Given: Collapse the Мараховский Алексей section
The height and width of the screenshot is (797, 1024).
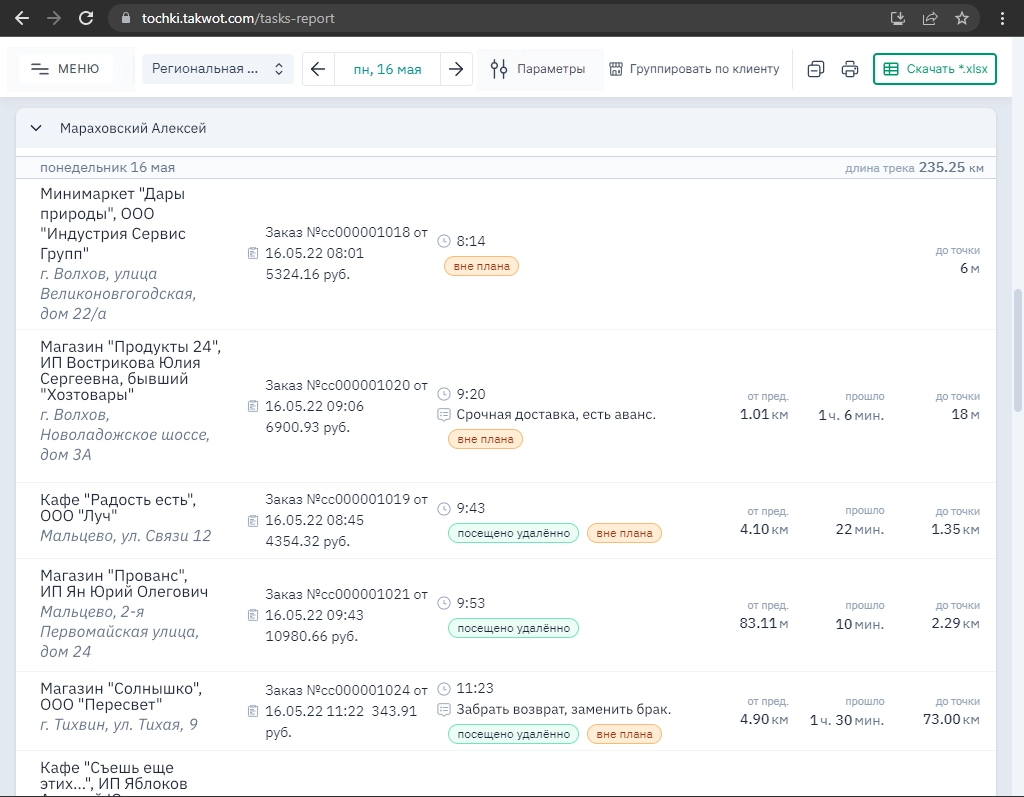Looking at the screenshot, I should point(36,128).
